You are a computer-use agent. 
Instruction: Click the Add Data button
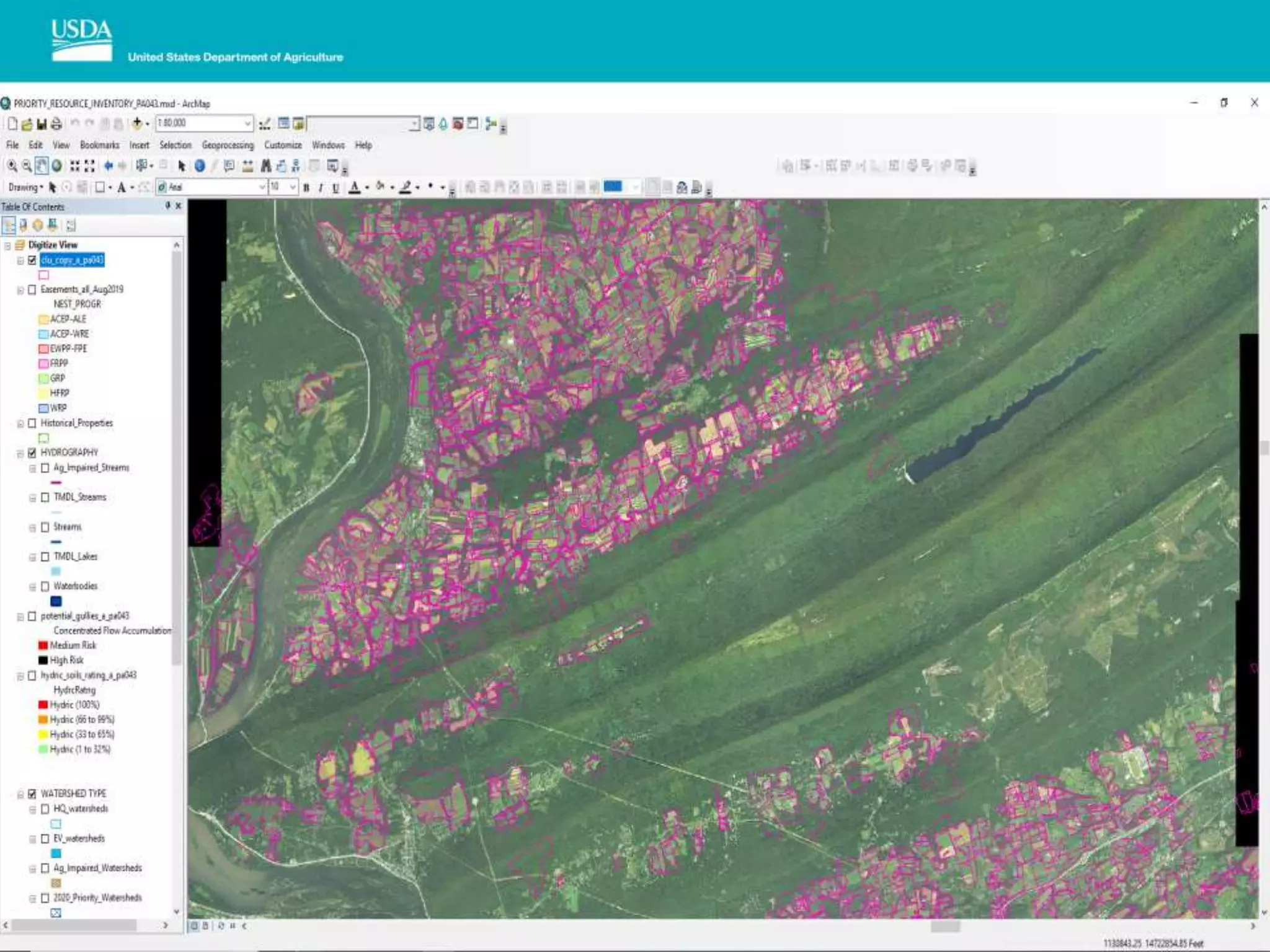pyautogui.click(x=137, y=123)
